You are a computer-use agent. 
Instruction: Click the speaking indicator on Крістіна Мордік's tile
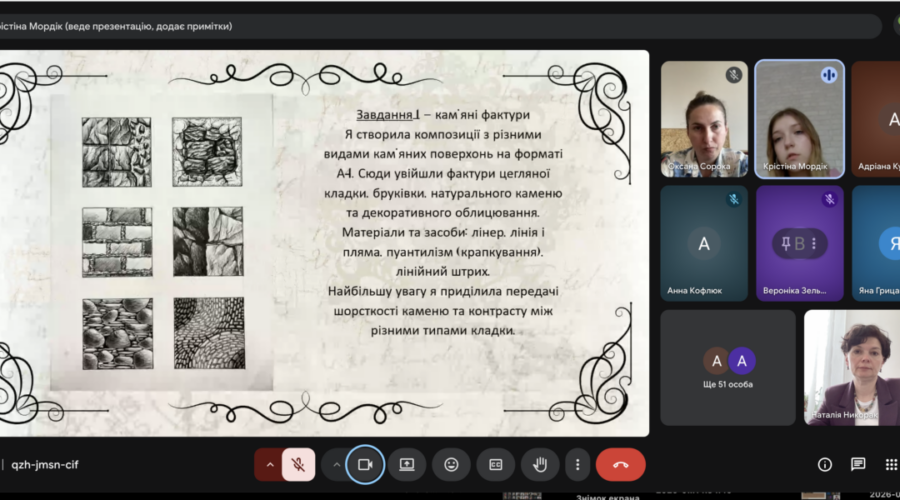828,75
